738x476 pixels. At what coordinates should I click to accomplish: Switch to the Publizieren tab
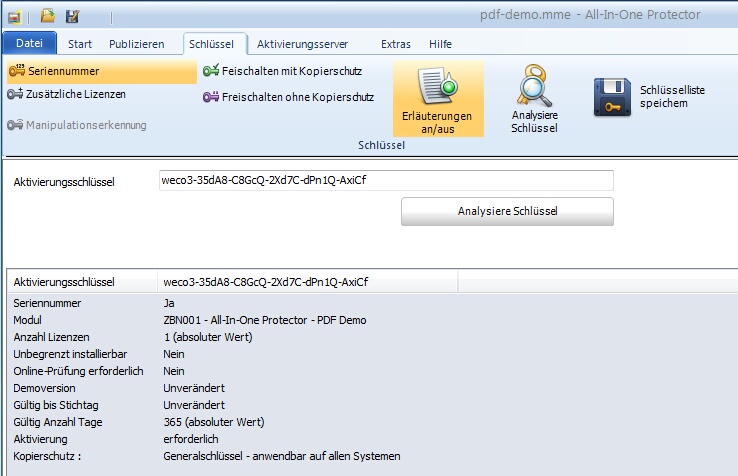tap(136, 44)
